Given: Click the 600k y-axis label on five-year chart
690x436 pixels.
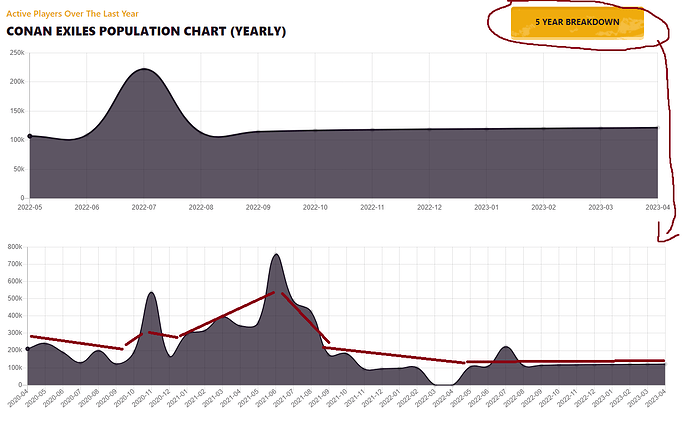Looking at the screenshot, I should pyautogui.click(x=15, y=281).
